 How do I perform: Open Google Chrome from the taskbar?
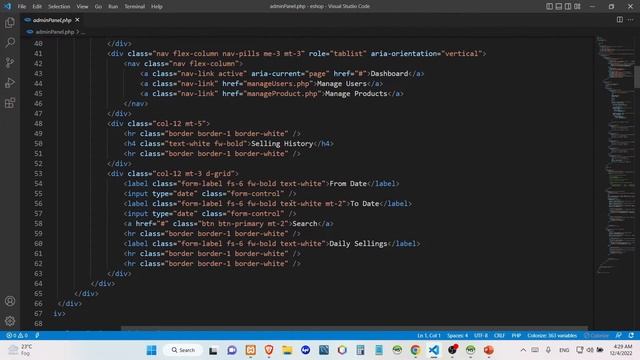click(416, 350)
